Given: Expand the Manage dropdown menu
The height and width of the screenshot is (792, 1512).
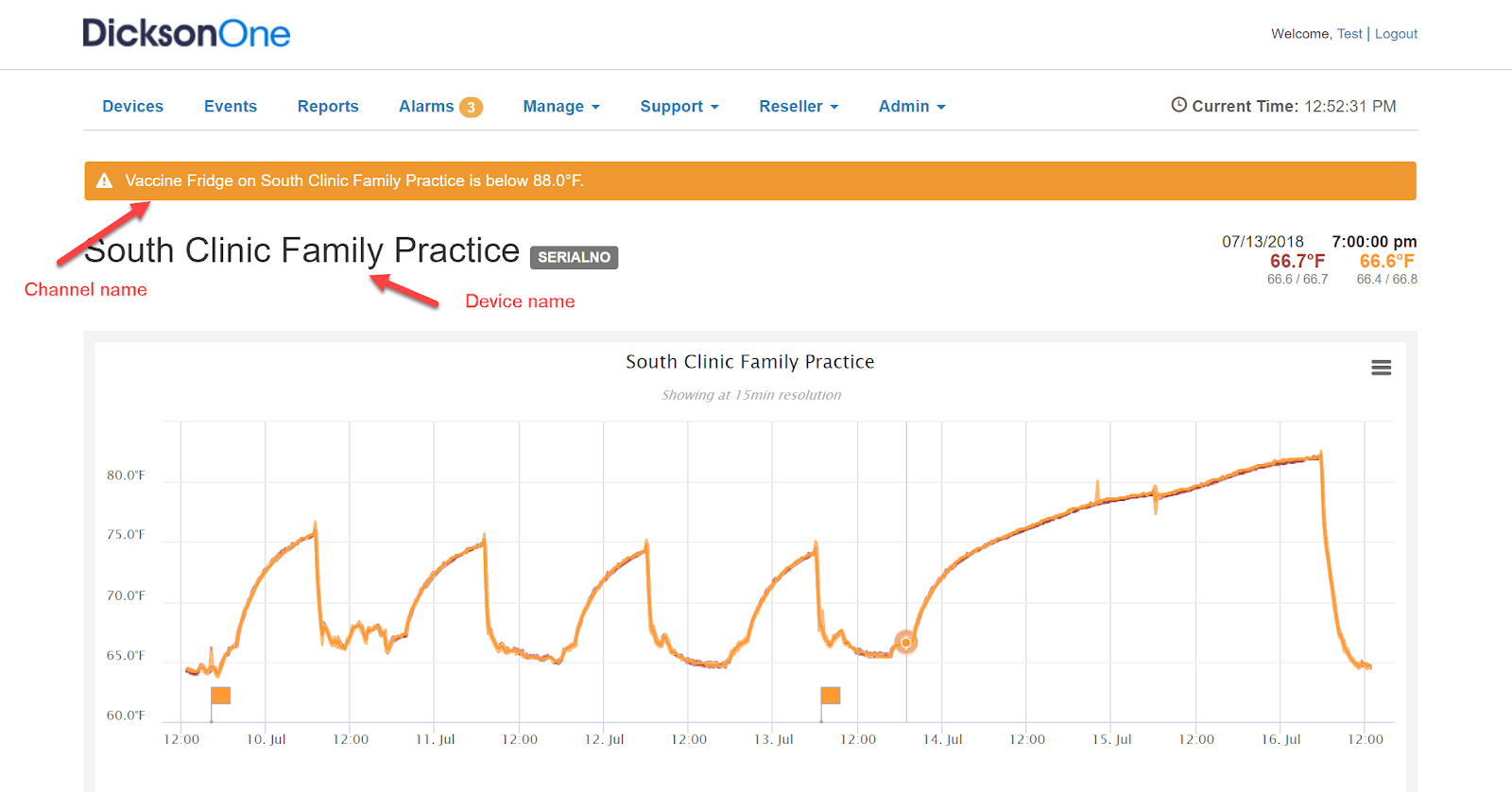Looking at the screenshot, I should [560, 107].
